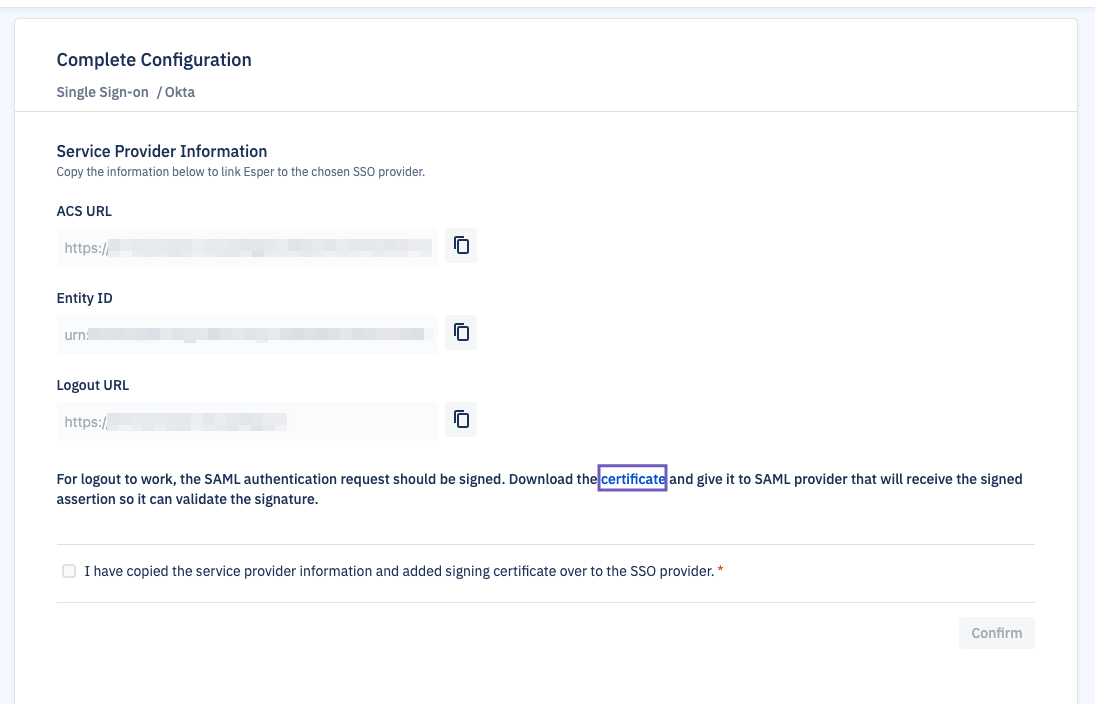This screenshot has width=1095, height=704.
Task: Click the Single Sign-on breadcrumb
Action: tap(103, 92)
